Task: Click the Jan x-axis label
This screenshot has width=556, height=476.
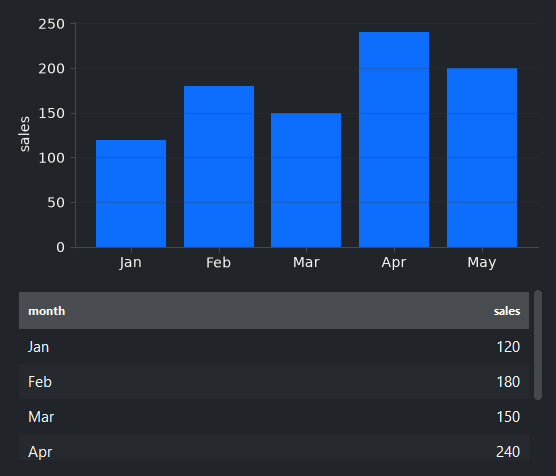Action: [130, 262]
